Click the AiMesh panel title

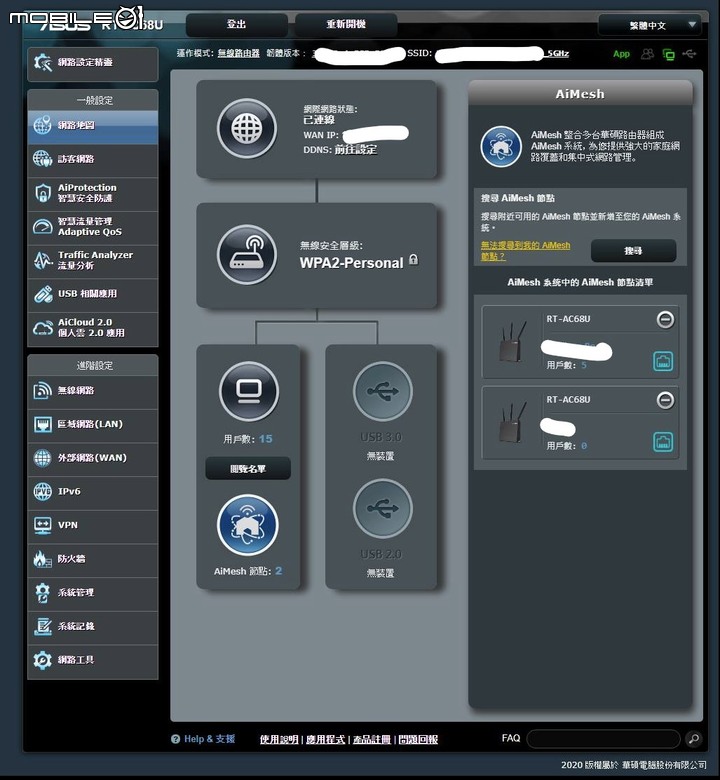tap(580, 94)
